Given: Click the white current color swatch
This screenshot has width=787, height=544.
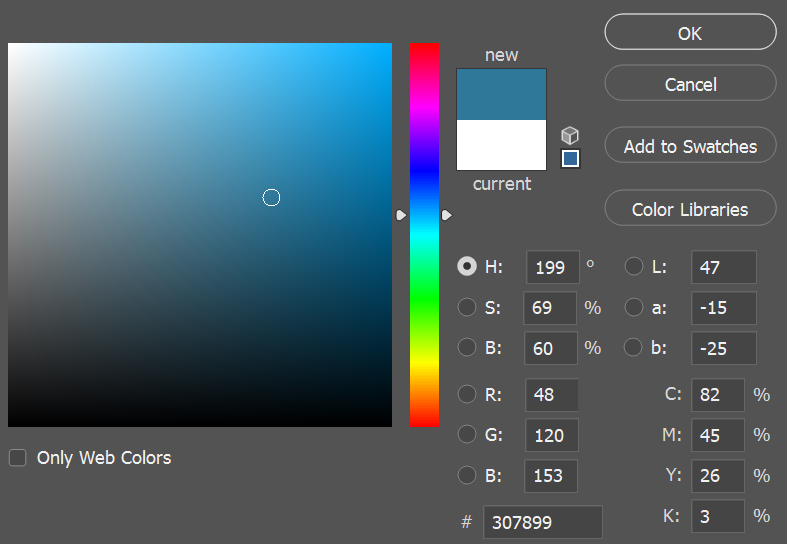Looking at the screenshot, I should pos(501,145).
